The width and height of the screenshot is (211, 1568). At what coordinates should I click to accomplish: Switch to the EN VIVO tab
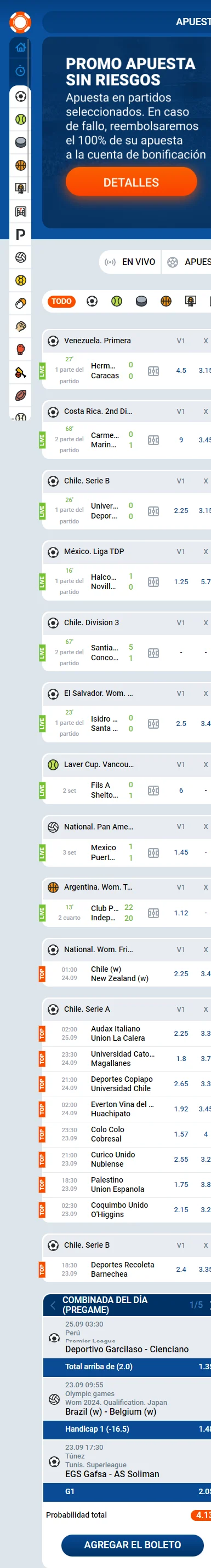click(x=131, y=262)
